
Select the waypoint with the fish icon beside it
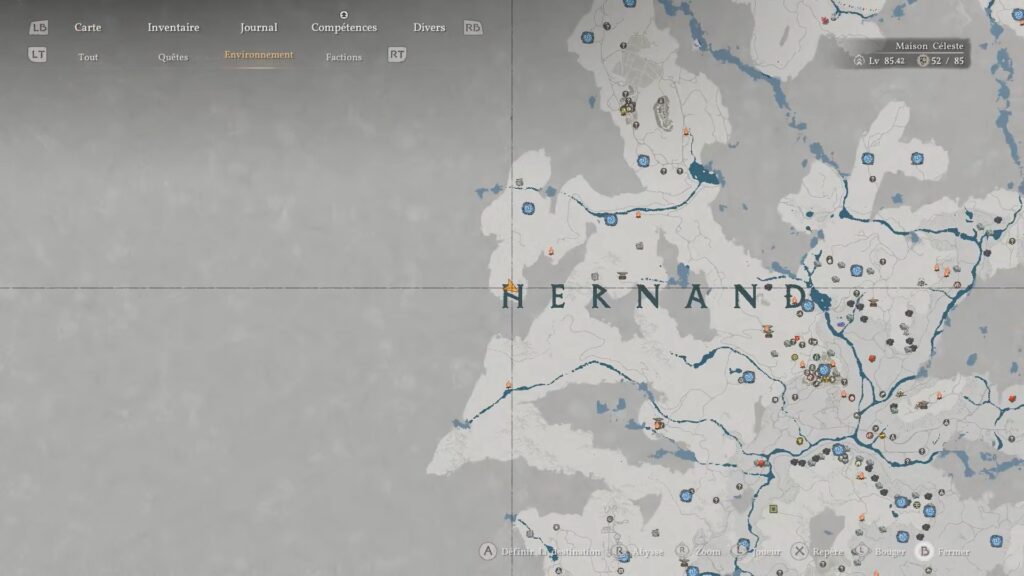(x=748, y=377)
